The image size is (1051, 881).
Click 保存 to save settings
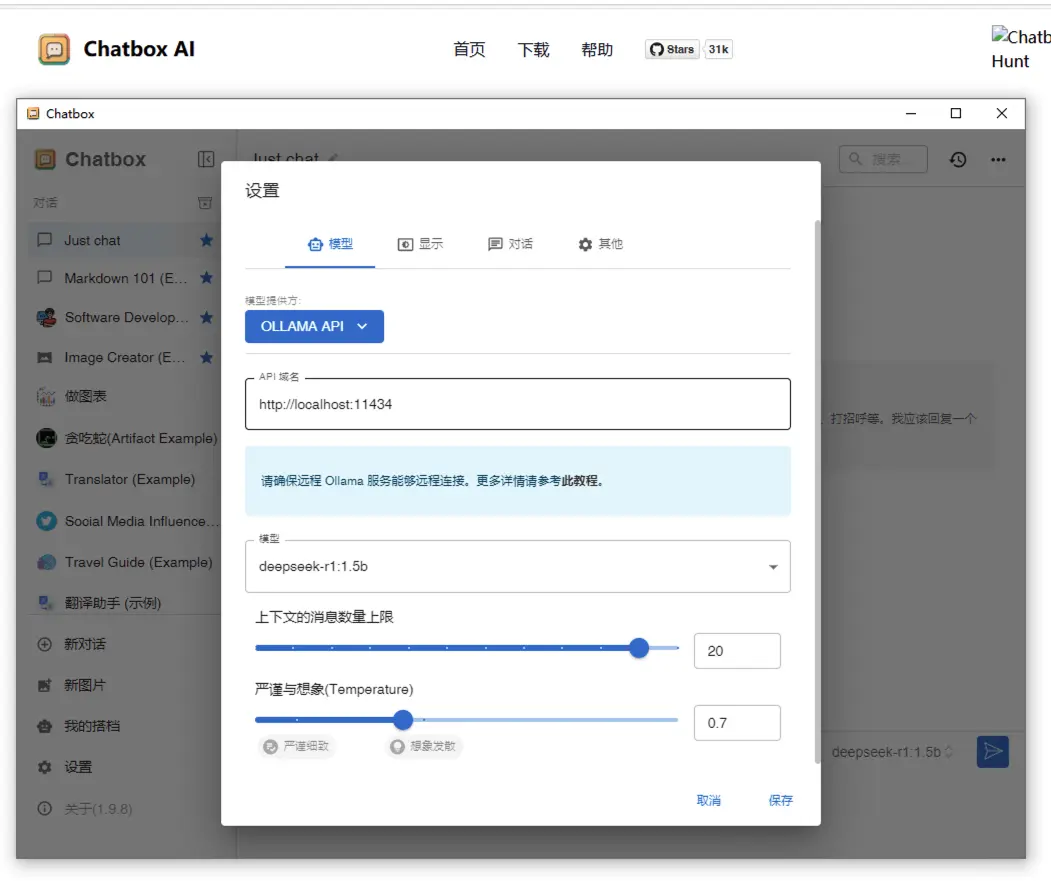[780, 800]
